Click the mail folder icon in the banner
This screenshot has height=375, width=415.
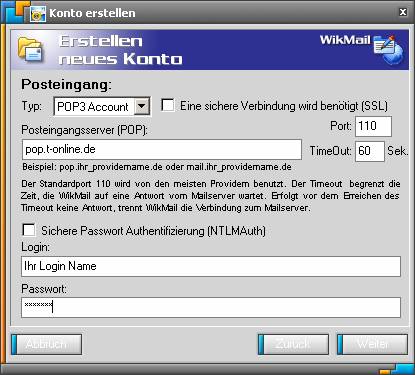click(x=31, y=50)
